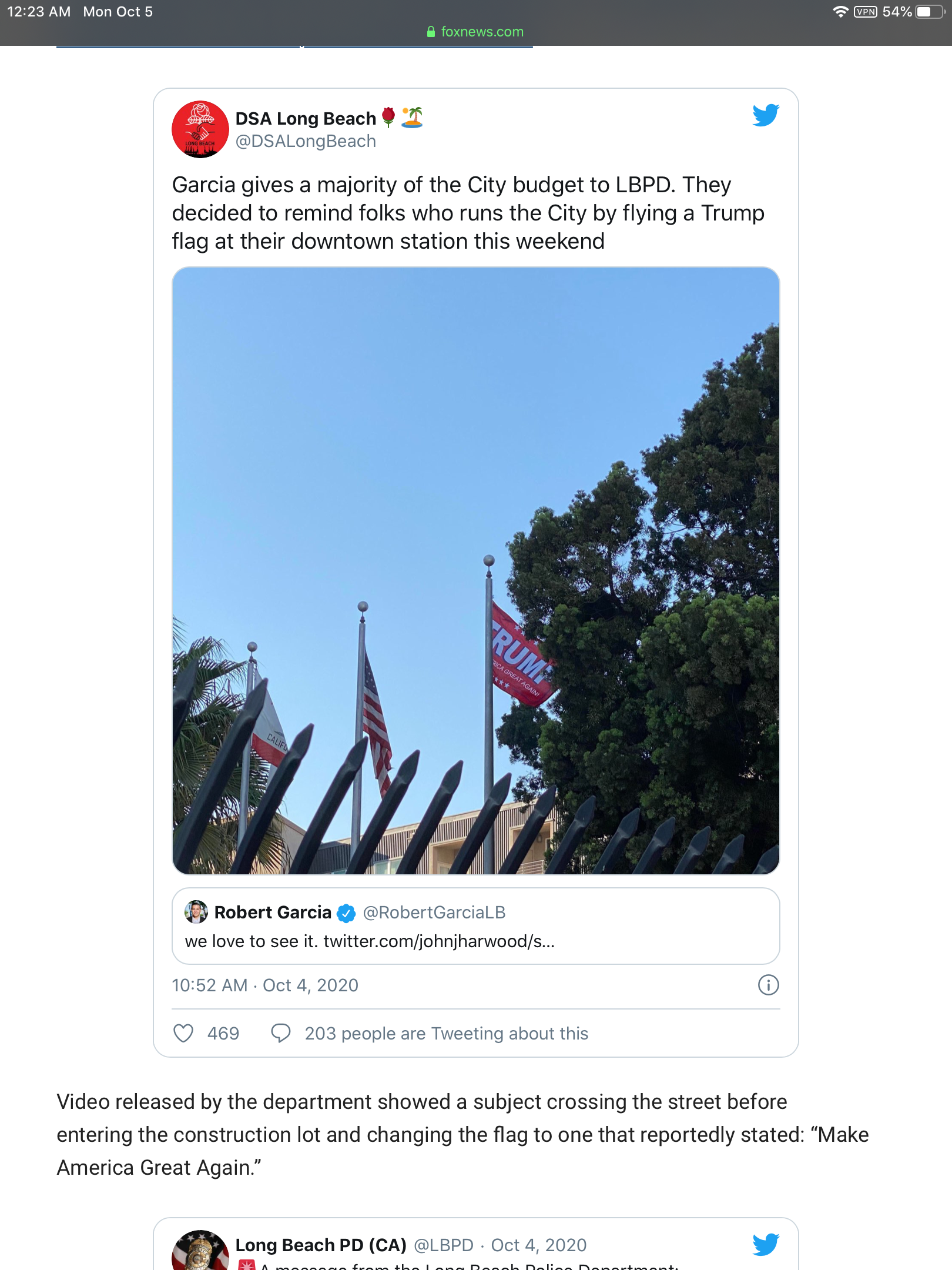Click Robert Garcia's small profile picture

click(196, 912)
